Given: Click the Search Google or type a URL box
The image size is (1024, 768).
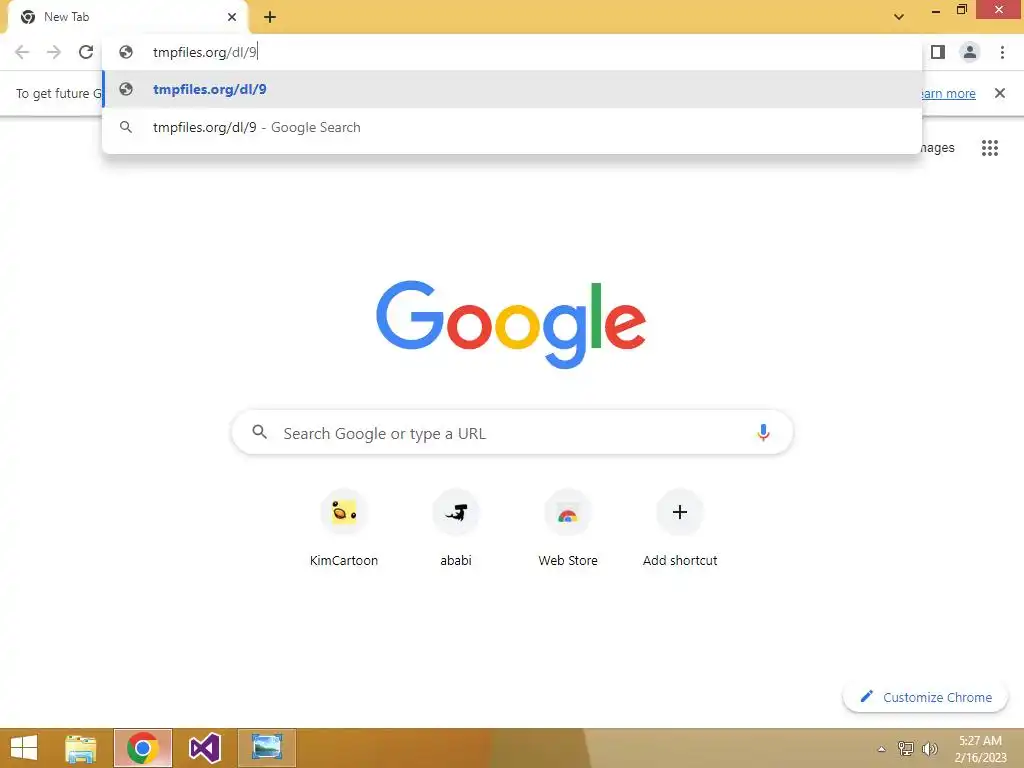Looking at the screenshot, I should pos(512,432).
